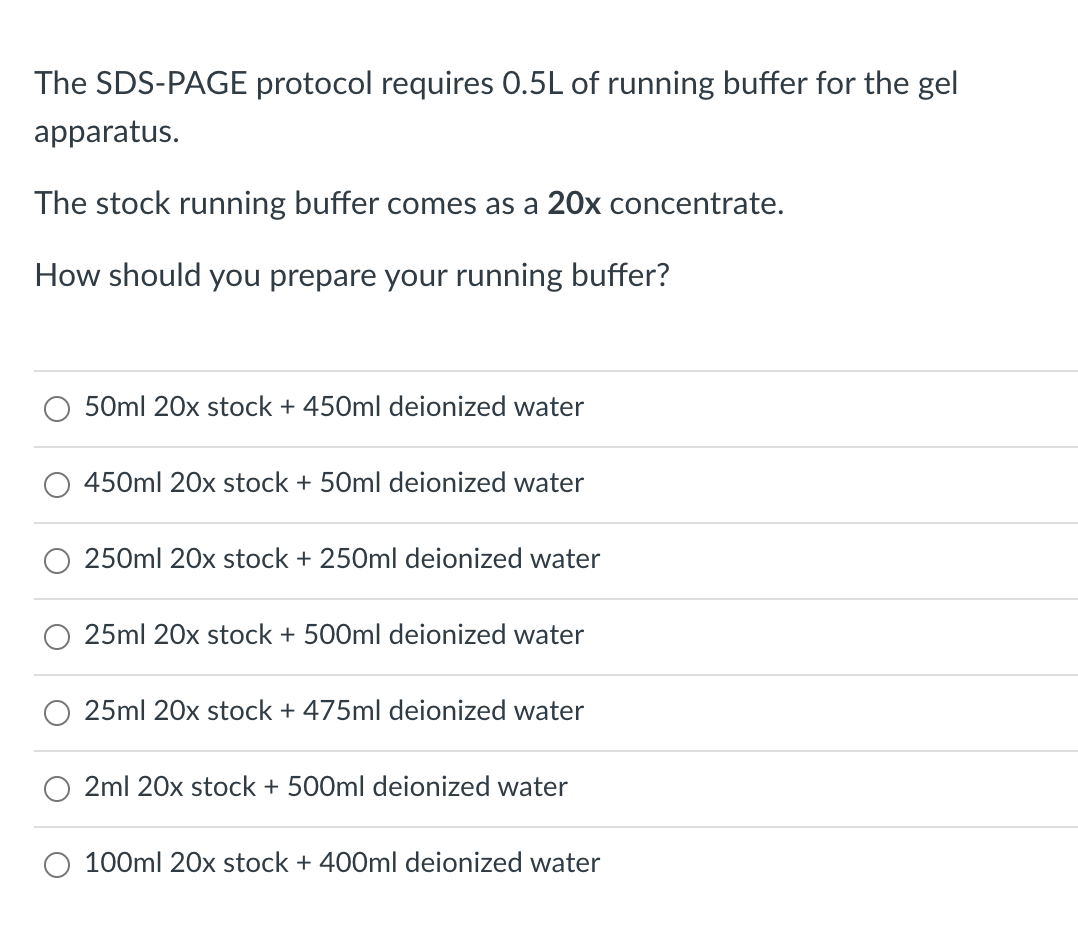Mark the 25ml stock + 475ml water radio
Image resolution: width=1078 pixels, height=926 pixels.
click(x=56, y=713)
